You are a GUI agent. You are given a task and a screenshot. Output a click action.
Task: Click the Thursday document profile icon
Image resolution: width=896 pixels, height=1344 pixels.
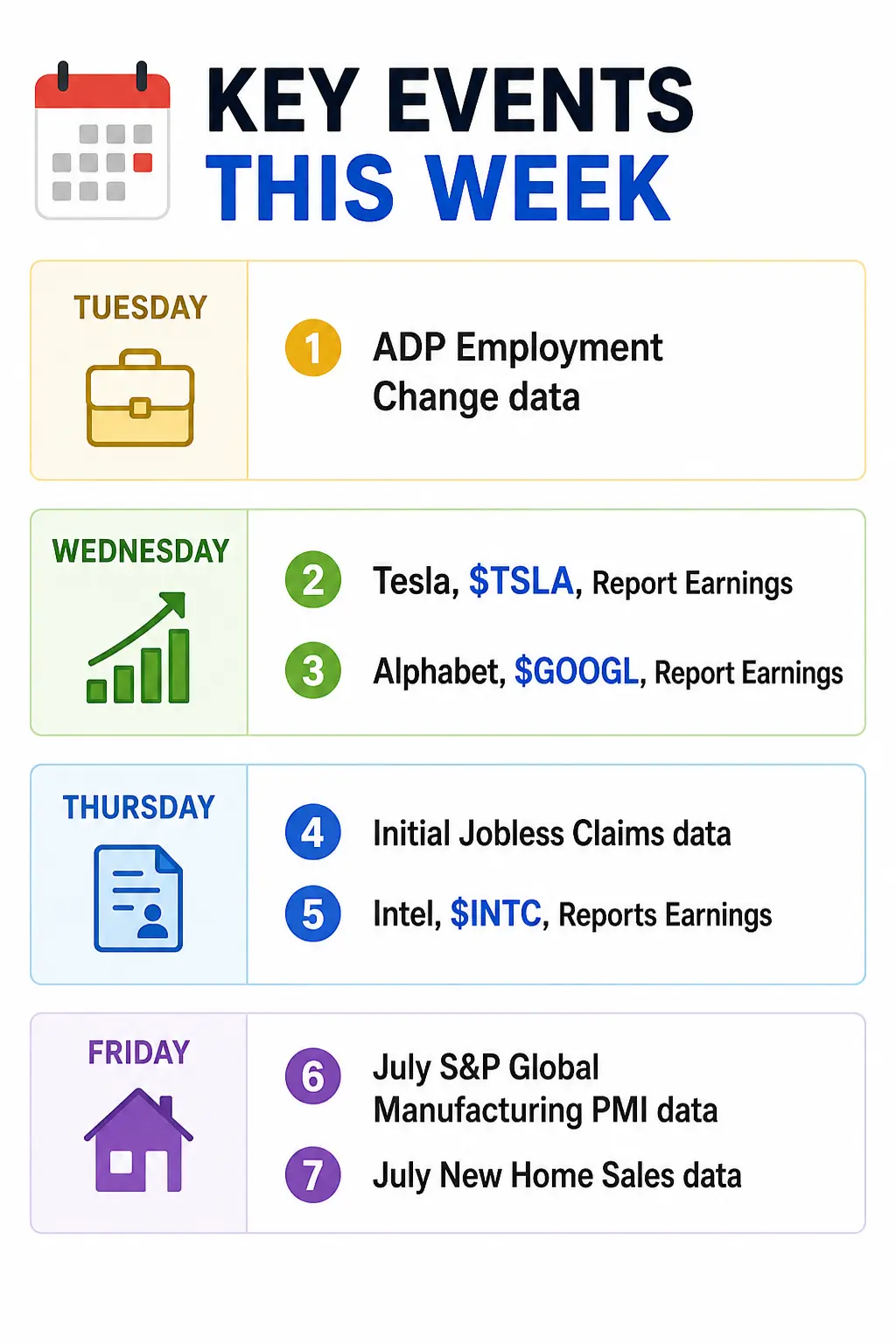(x=138, y=898)
